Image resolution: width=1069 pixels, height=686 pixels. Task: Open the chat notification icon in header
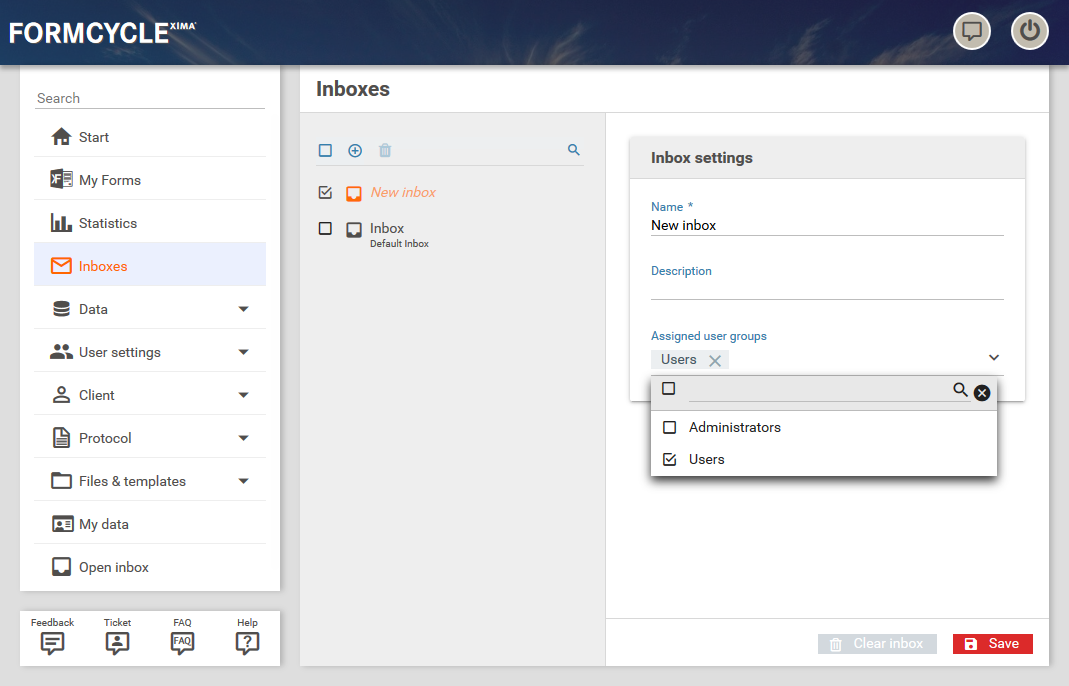click(971, 31)
